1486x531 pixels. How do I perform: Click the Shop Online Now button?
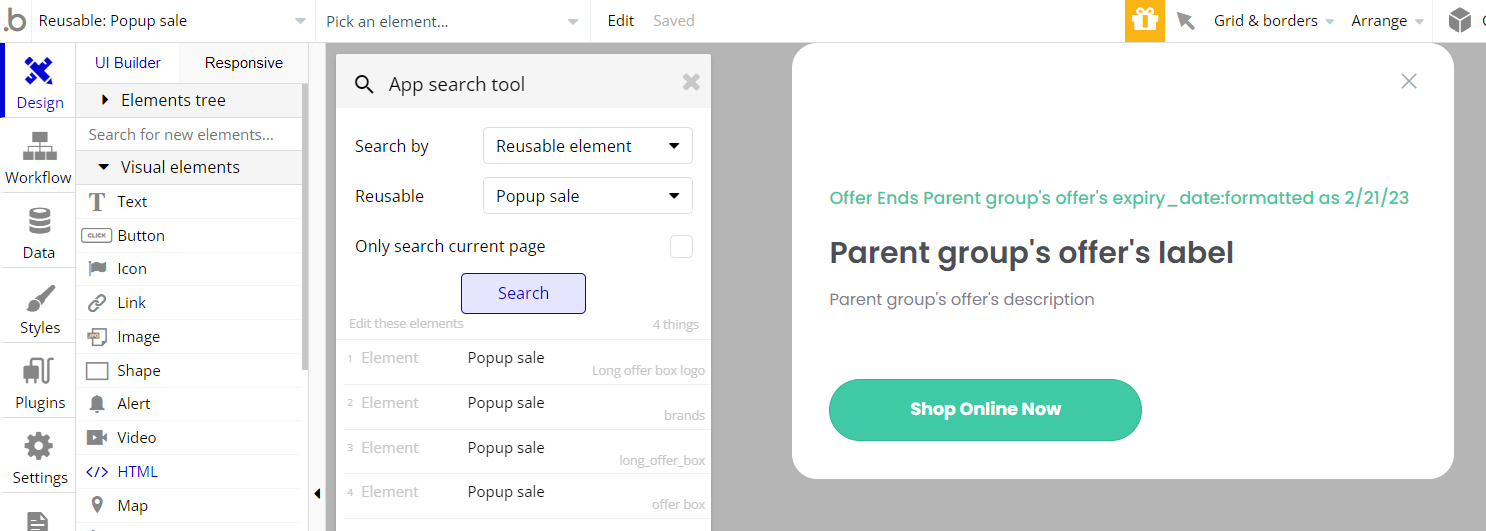pyautogui.click(x=985, y=410)
